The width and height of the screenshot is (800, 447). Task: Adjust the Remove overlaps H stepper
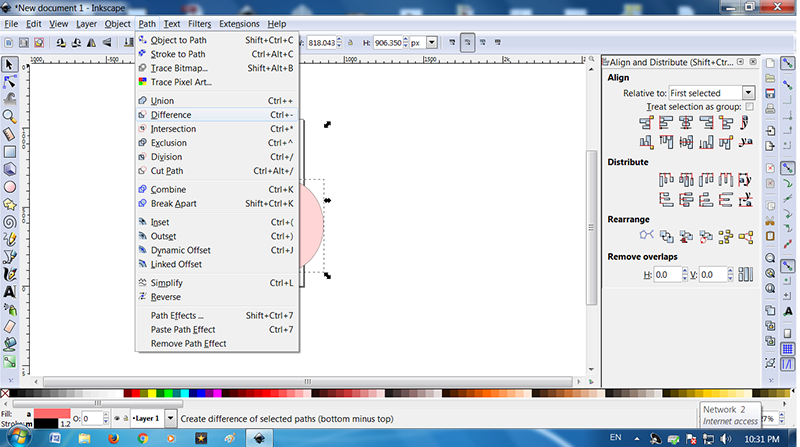tap(685, 275)
